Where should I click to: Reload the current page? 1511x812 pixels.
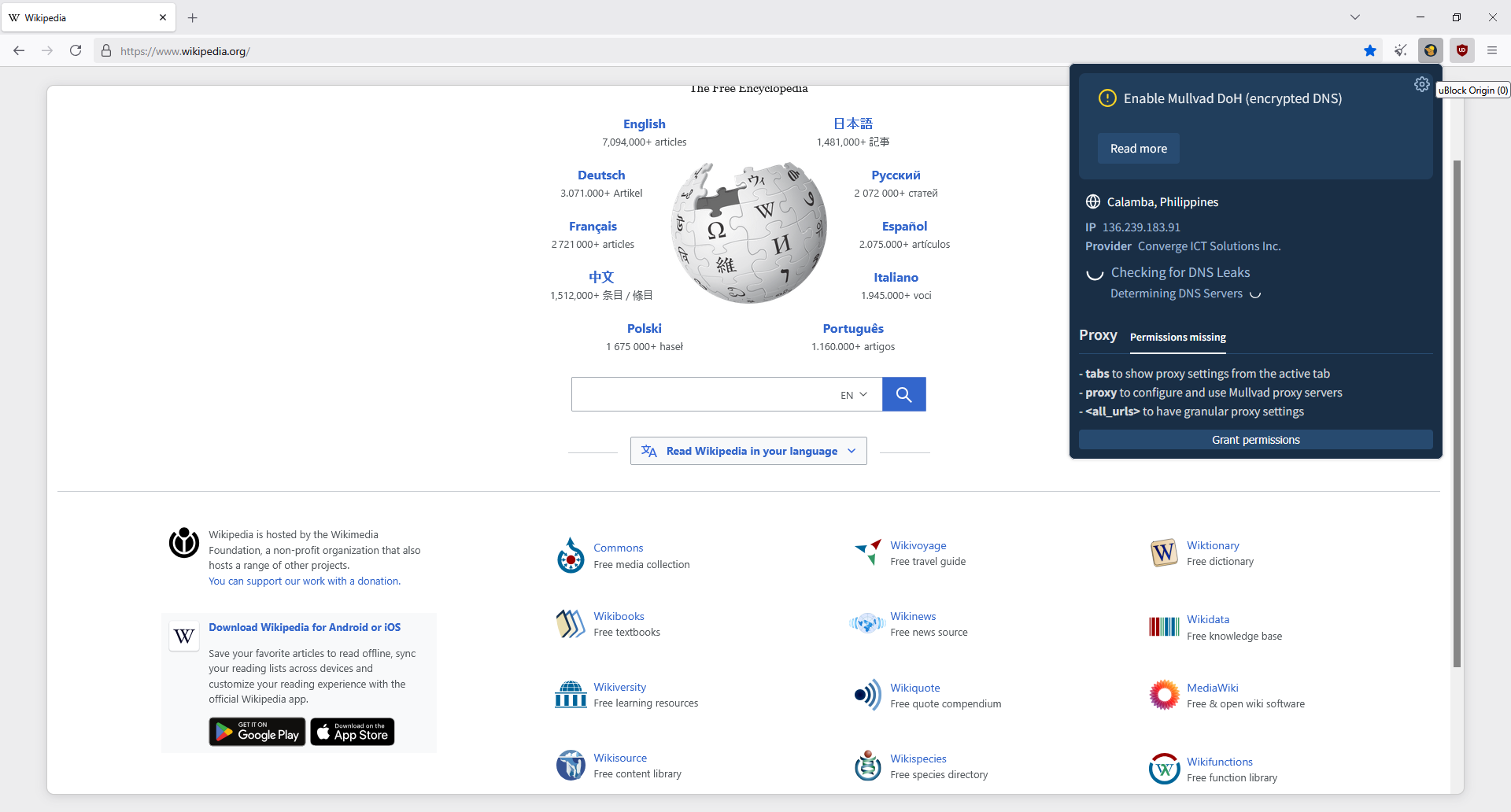point(76,50)
